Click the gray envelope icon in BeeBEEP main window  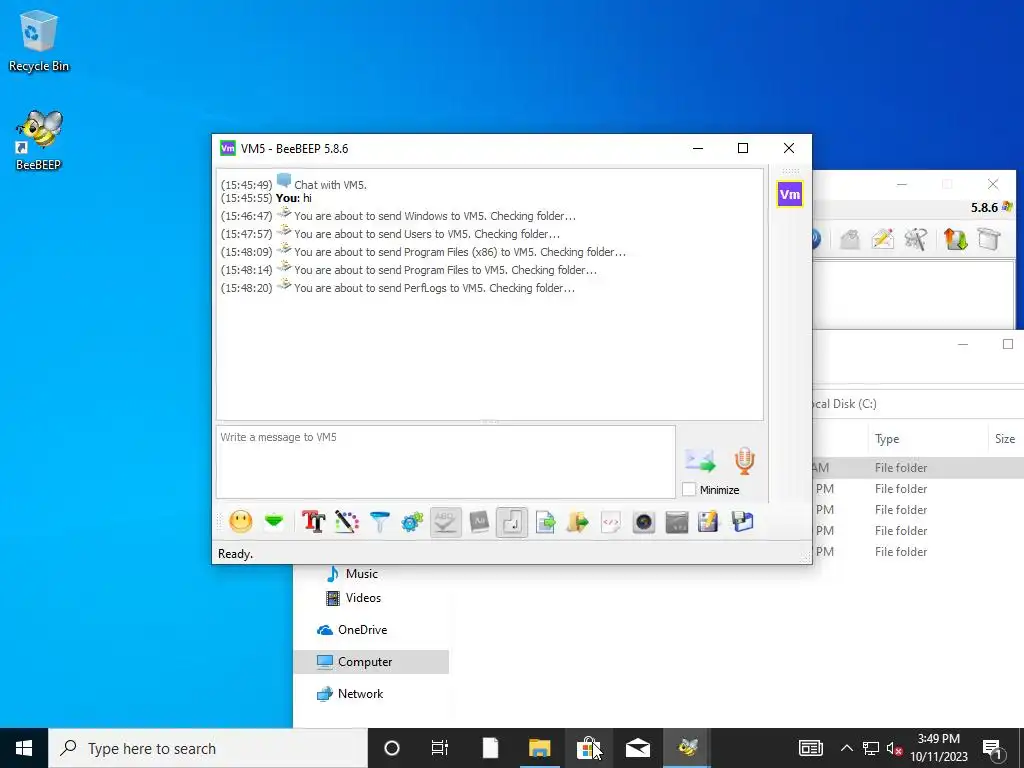(x=850, y=239)
